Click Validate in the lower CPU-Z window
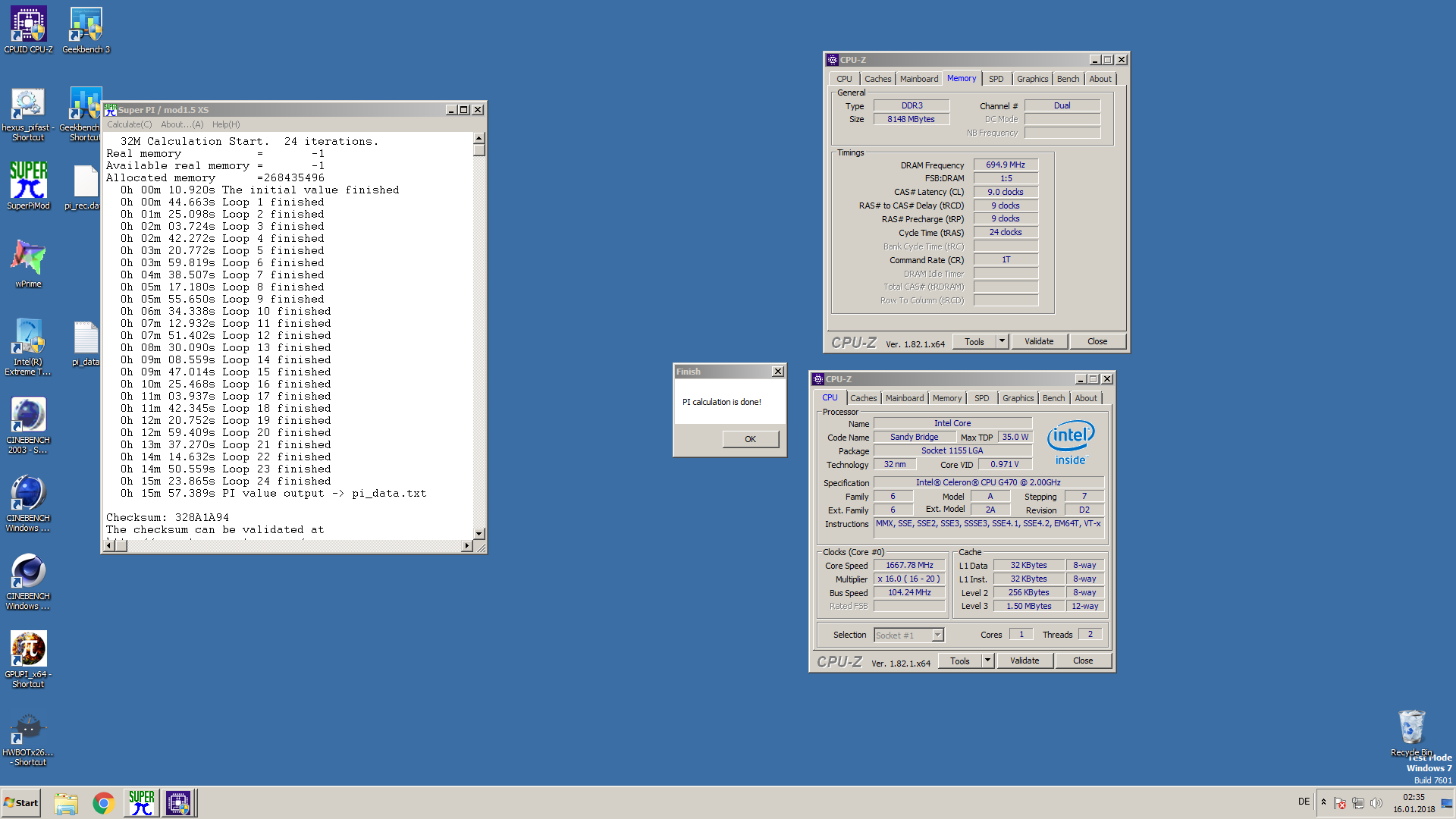This screenshot has height=819, width=1456. 1025,661
